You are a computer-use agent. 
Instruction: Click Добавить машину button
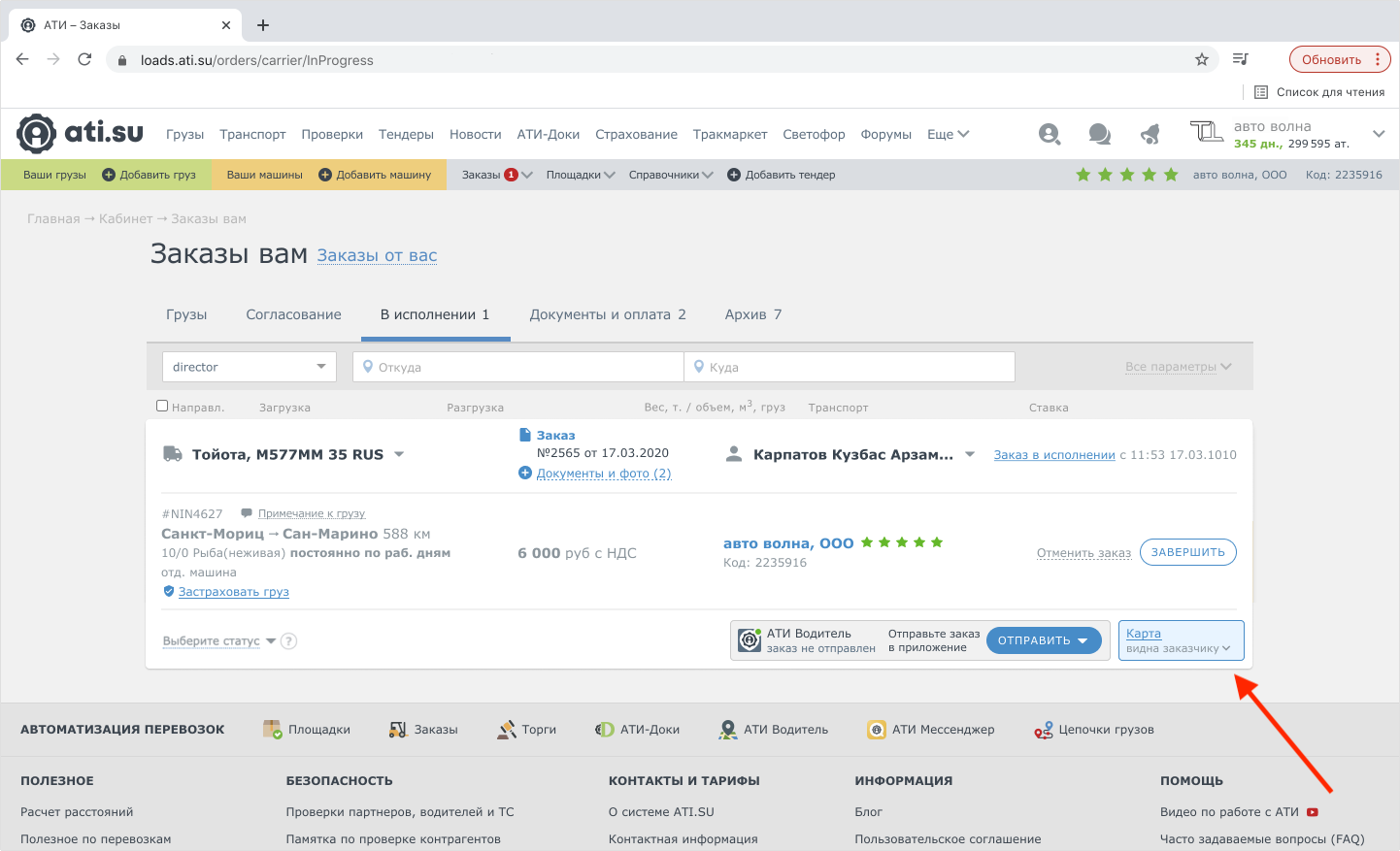tap(375, 175)
